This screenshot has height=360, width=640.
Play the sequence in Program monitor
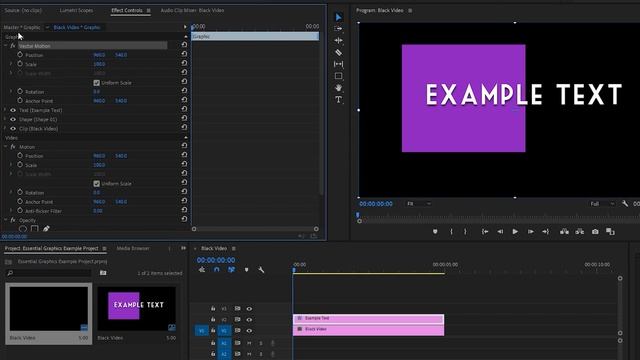pyautogui.click(x=515, y=231)
